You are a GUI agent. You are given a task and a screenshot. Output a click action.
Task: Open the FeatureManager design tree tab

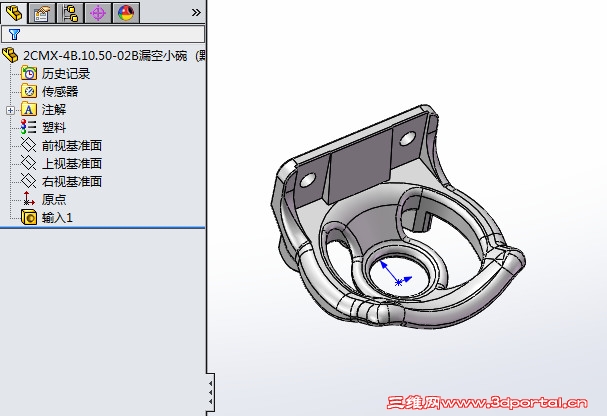click(14, 13)
